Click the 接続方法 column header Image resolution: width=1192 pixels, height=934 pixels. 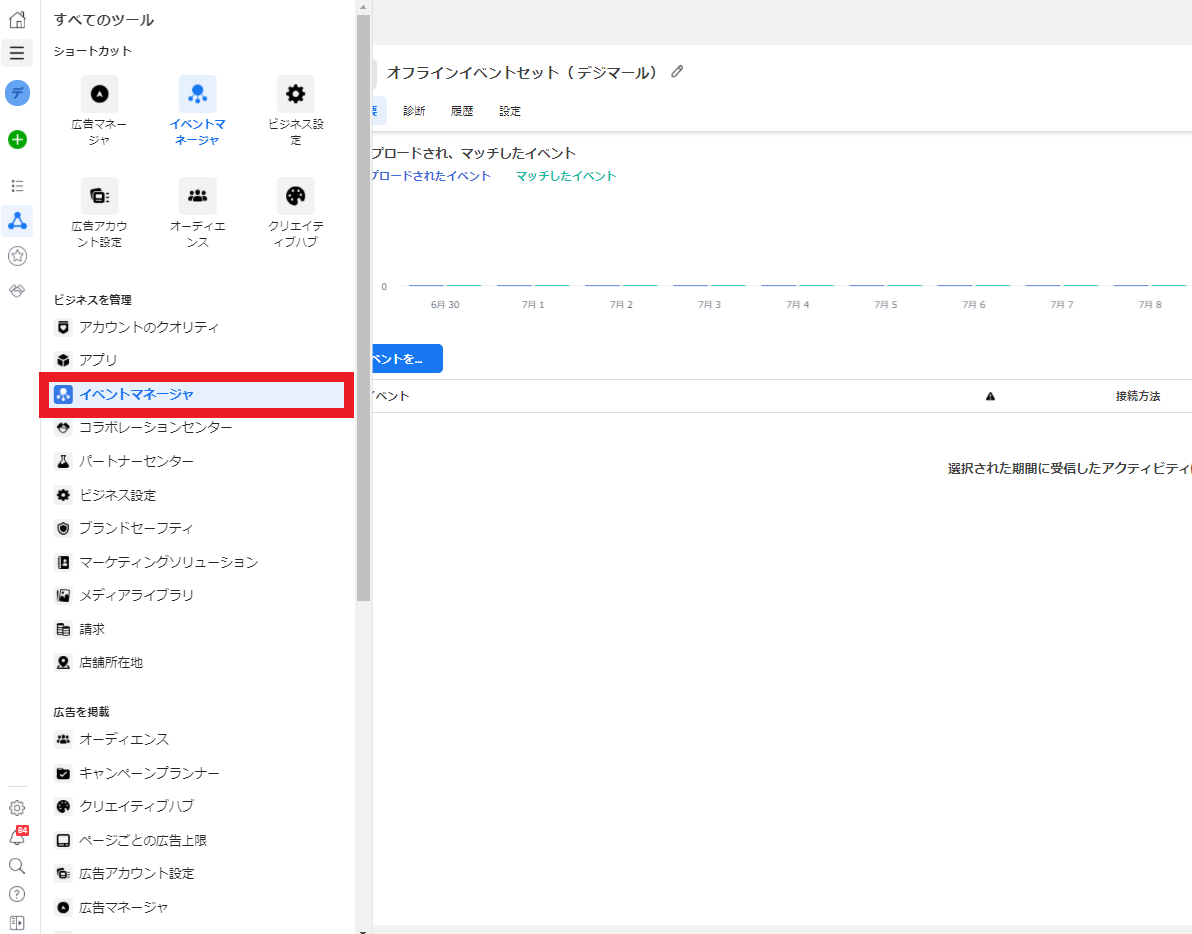1137,396
